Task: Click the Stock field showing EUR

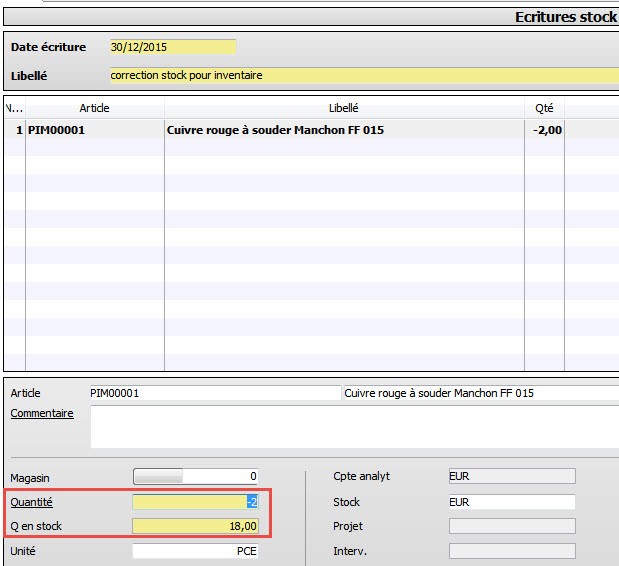Action: tap(511, 502)
